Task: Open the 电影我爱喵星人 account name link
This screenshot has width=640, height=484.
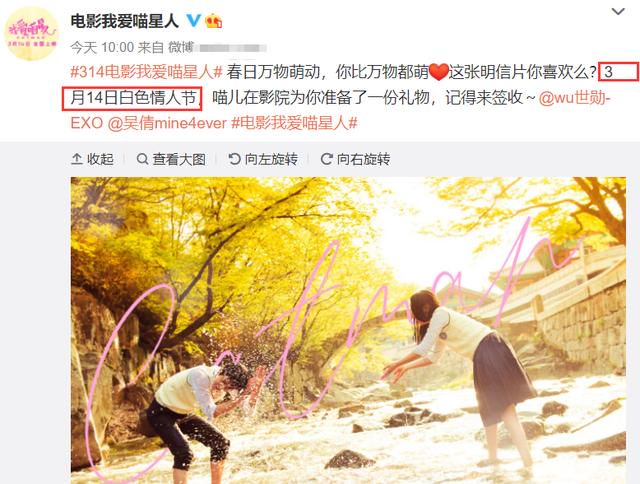Action: pyautogui.click(x=124, y=21)
